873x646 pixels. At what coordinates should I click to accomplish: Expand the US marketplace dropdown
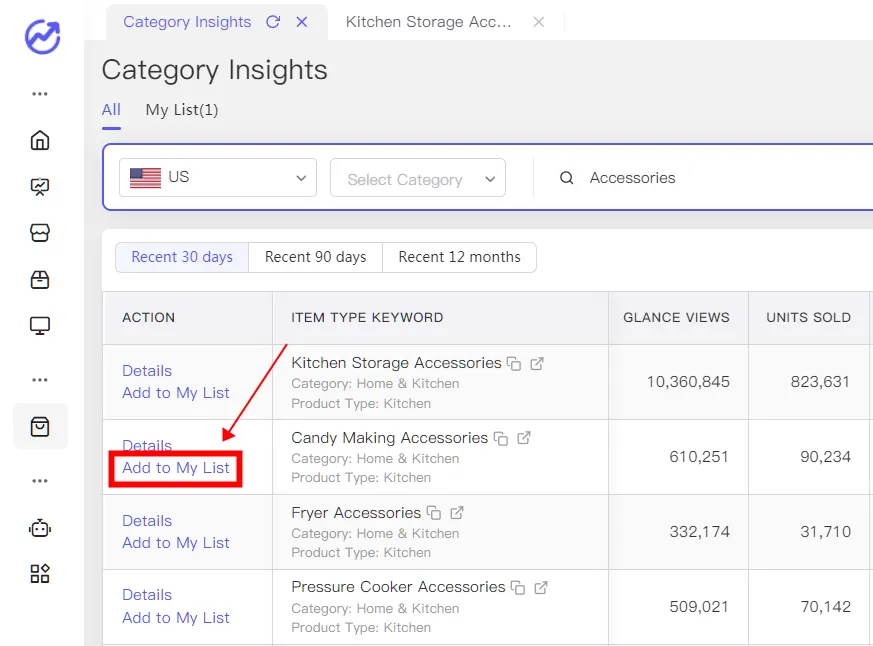(x=218, y=178)
